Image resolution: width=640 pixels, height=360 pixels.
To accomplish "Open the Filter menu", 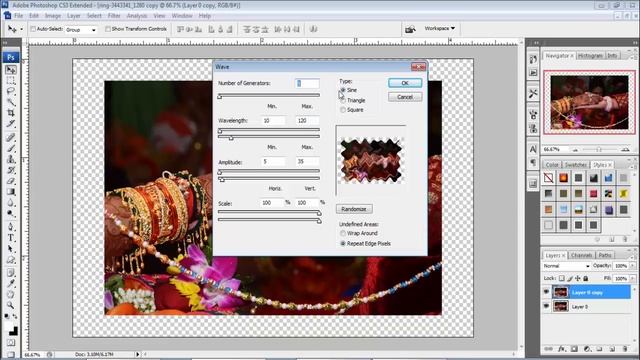I will (x=114, y=16).
